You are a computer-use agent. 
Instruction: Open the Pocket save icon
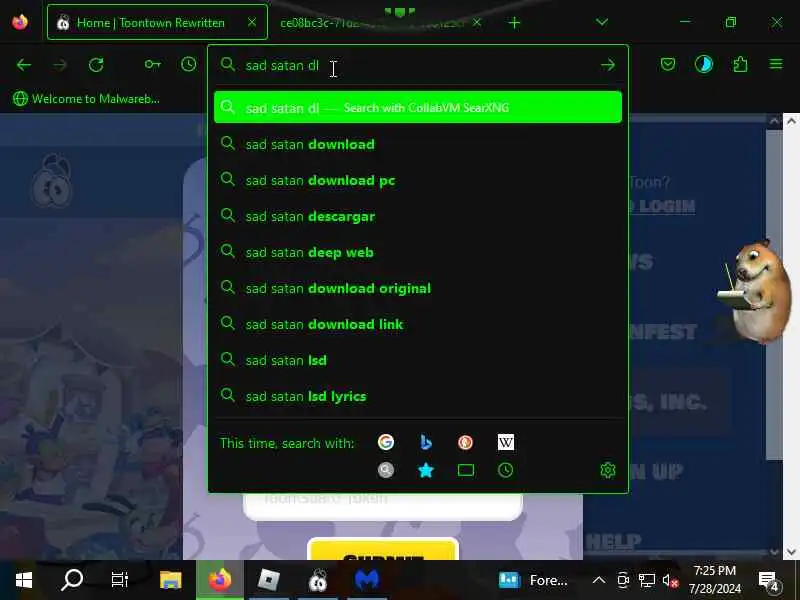coord(667,64)
